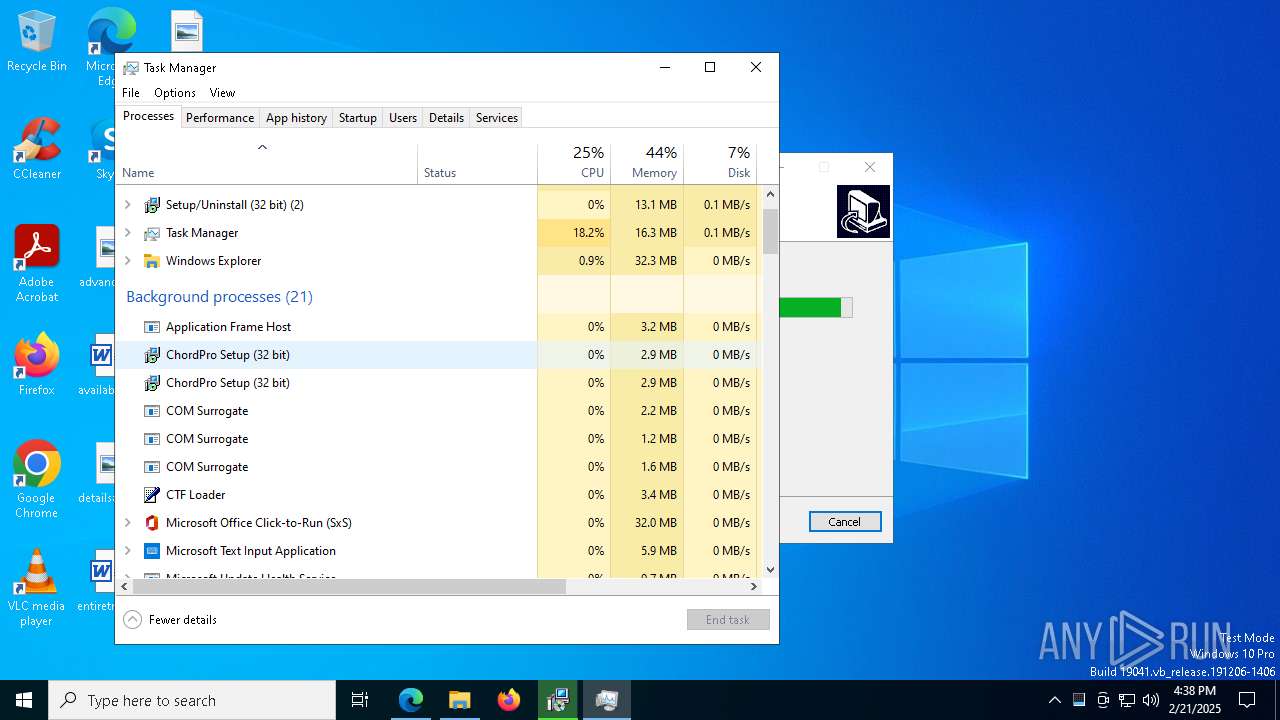Click the Application Frame Host icon

pyautogui.click(x=152, y=327)
